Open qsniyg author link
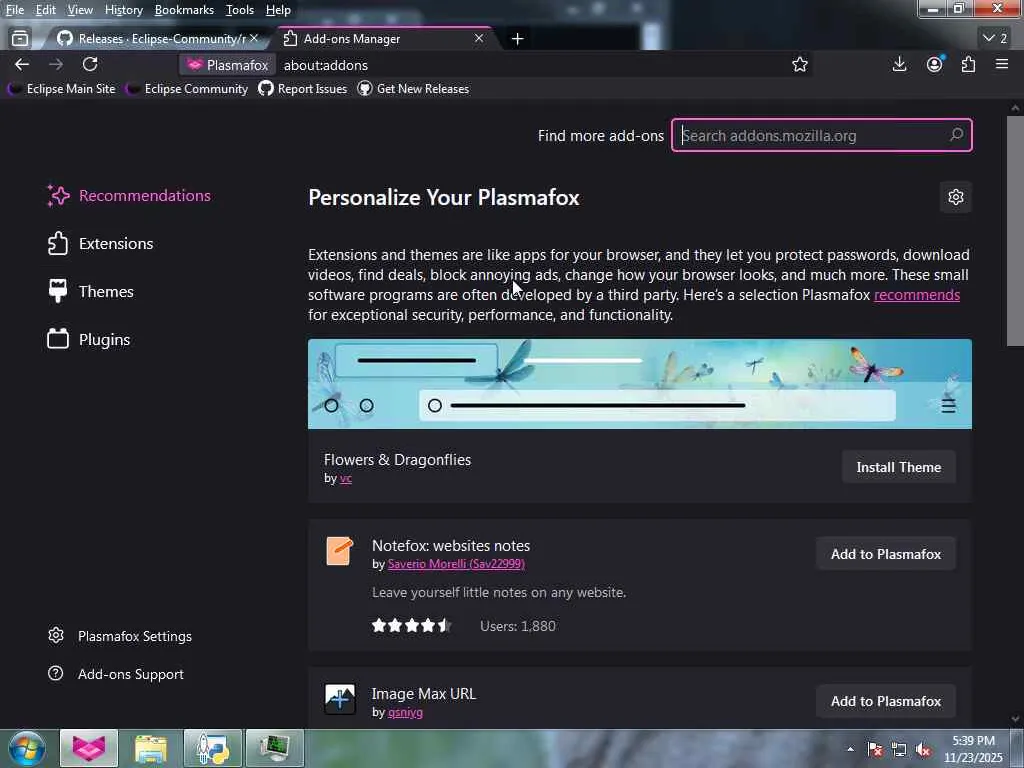 point(405,712)
